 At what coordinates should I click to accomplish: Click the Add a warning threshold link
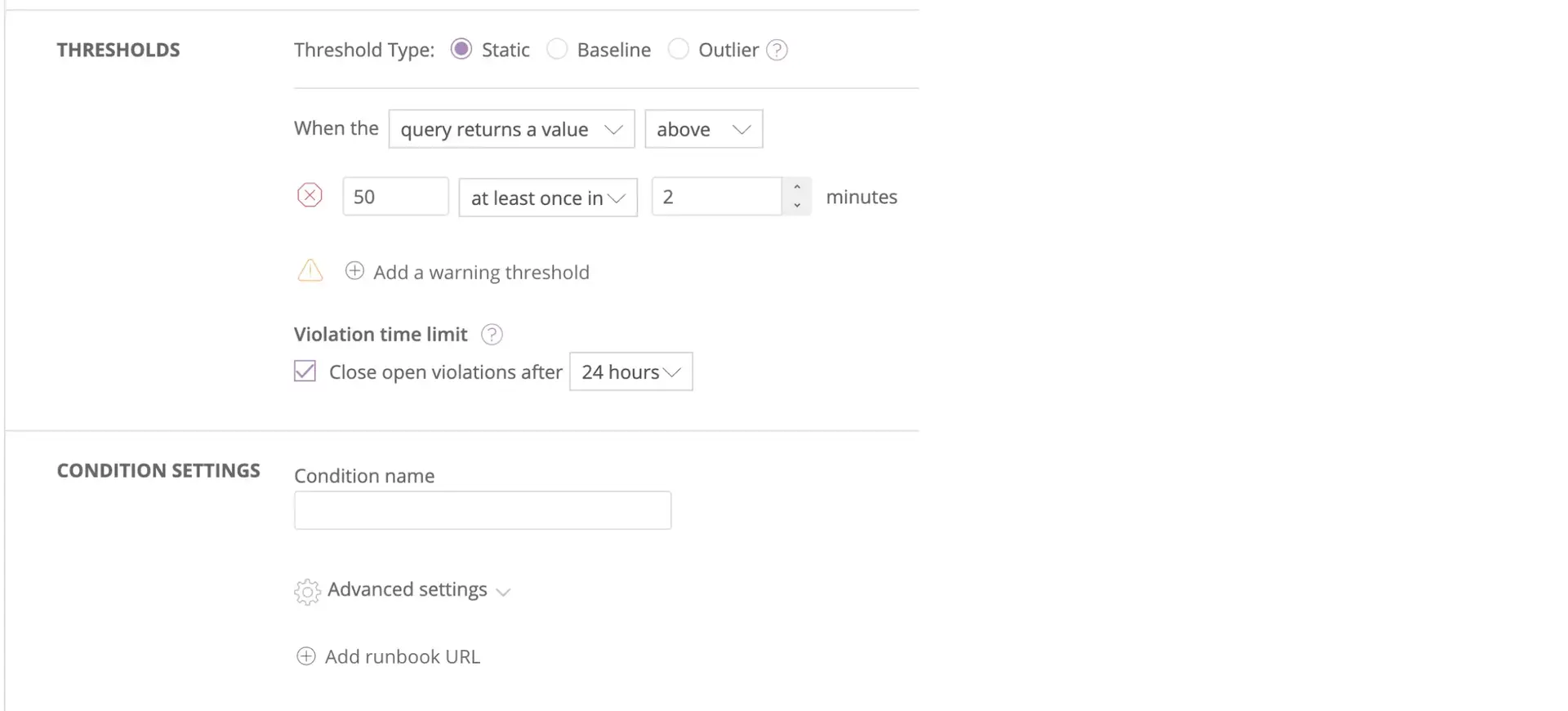click(481, 273)
